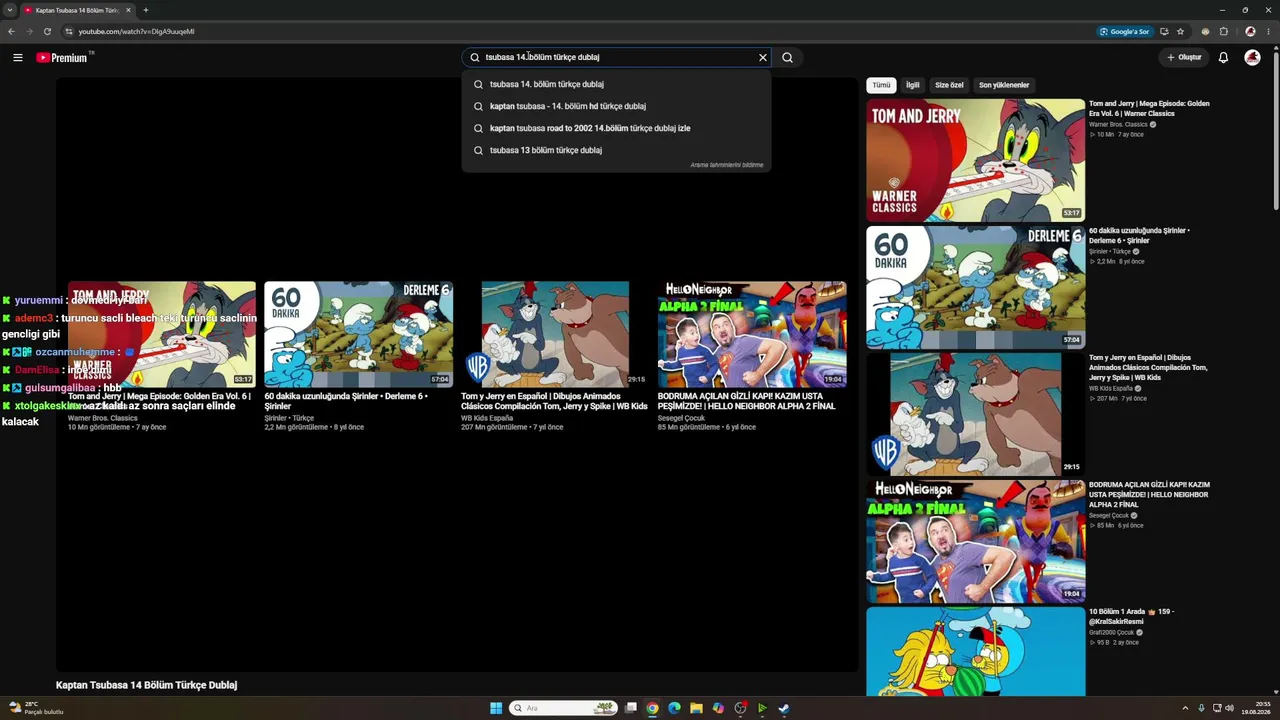Screen dimensions: 1280x720
Task: Click sidebar title 'BODRUMA AÇILAN GİZLİ KAPI'
Action: pos(1149,494)
